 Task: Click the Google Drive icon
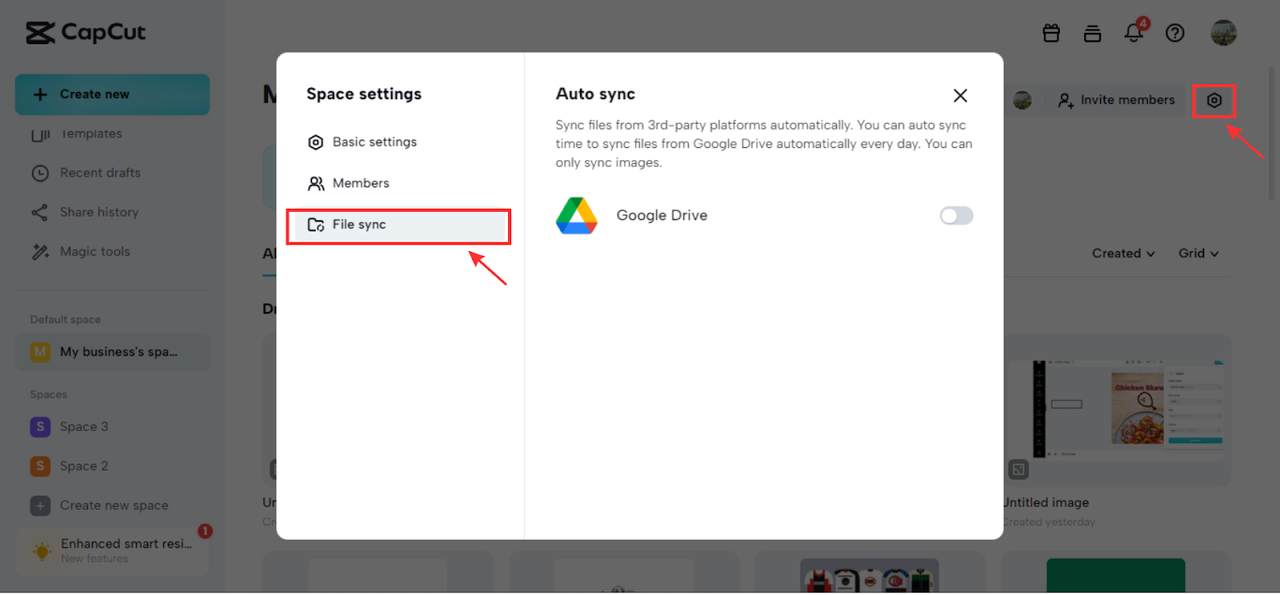click(576, 215)
